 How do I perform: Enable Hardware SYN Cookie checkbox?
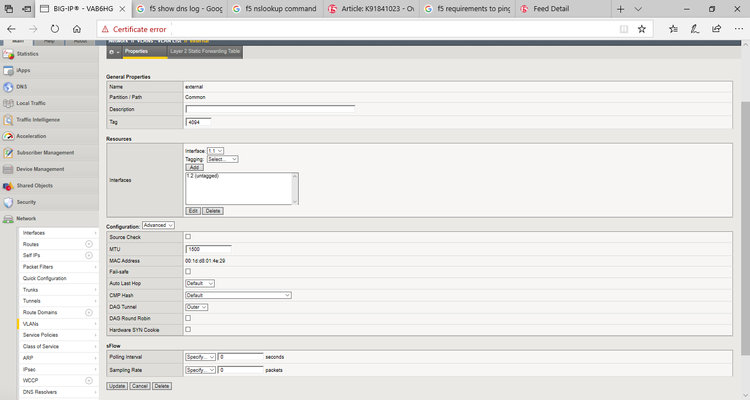pos(188,329)
